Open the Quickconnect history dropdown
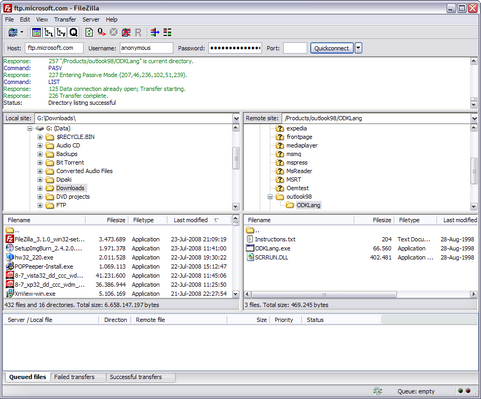The image size is (481, 399). click(358, 48)
